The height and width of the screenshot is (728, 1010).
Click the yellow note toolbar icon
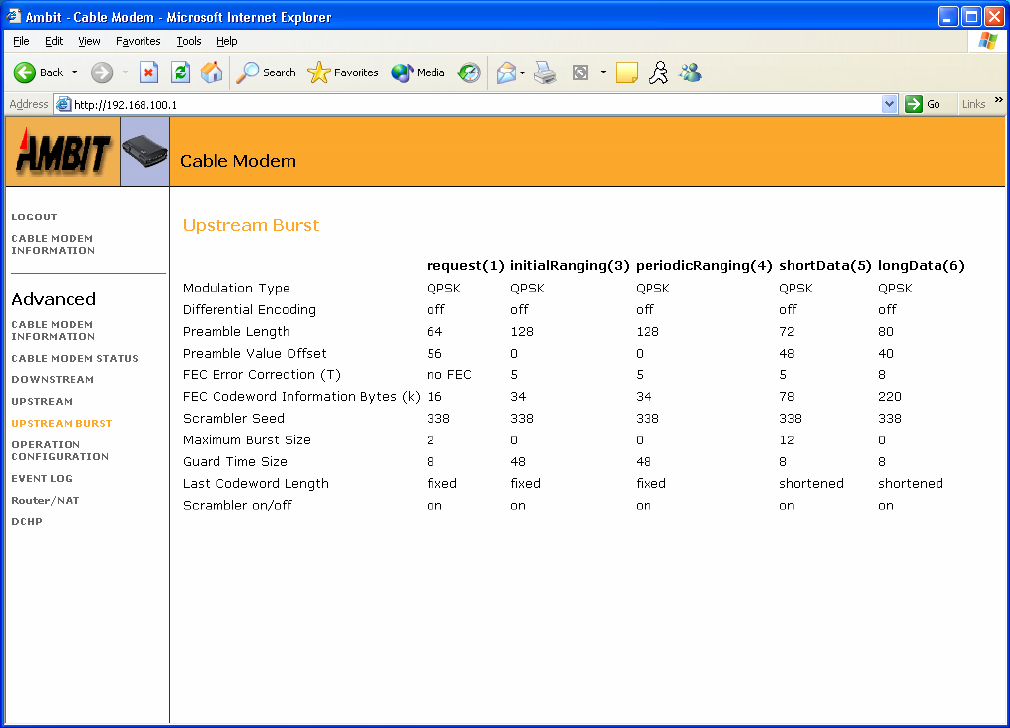tap(627, 72)
